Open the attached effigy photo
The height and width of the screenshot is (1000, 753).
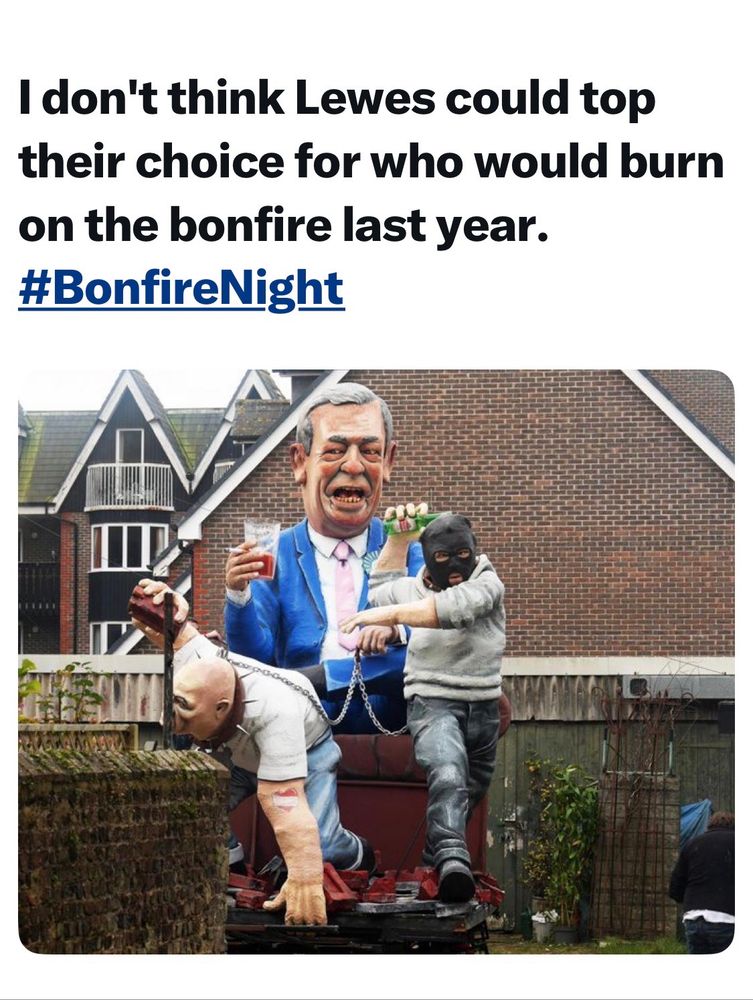pyautogui.click(x=376, y=661)
